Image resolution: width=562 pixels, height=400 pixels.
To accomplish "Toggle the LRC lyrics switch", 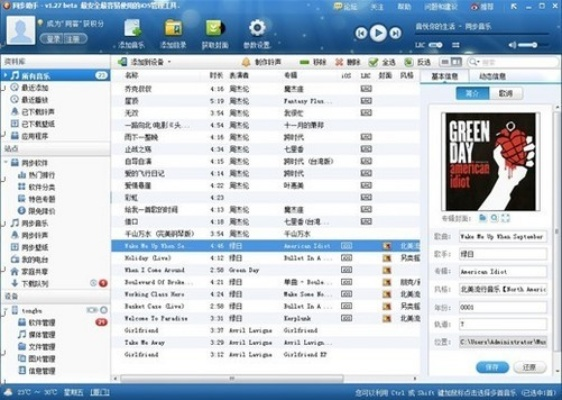I will pos(435,45).
